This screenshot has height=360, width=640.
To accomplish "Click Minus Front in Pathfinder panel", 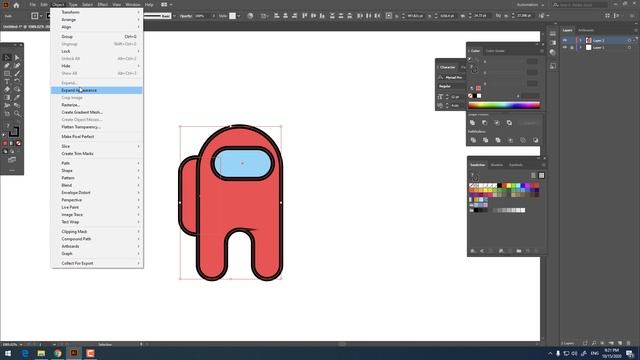I will point(484,122).
